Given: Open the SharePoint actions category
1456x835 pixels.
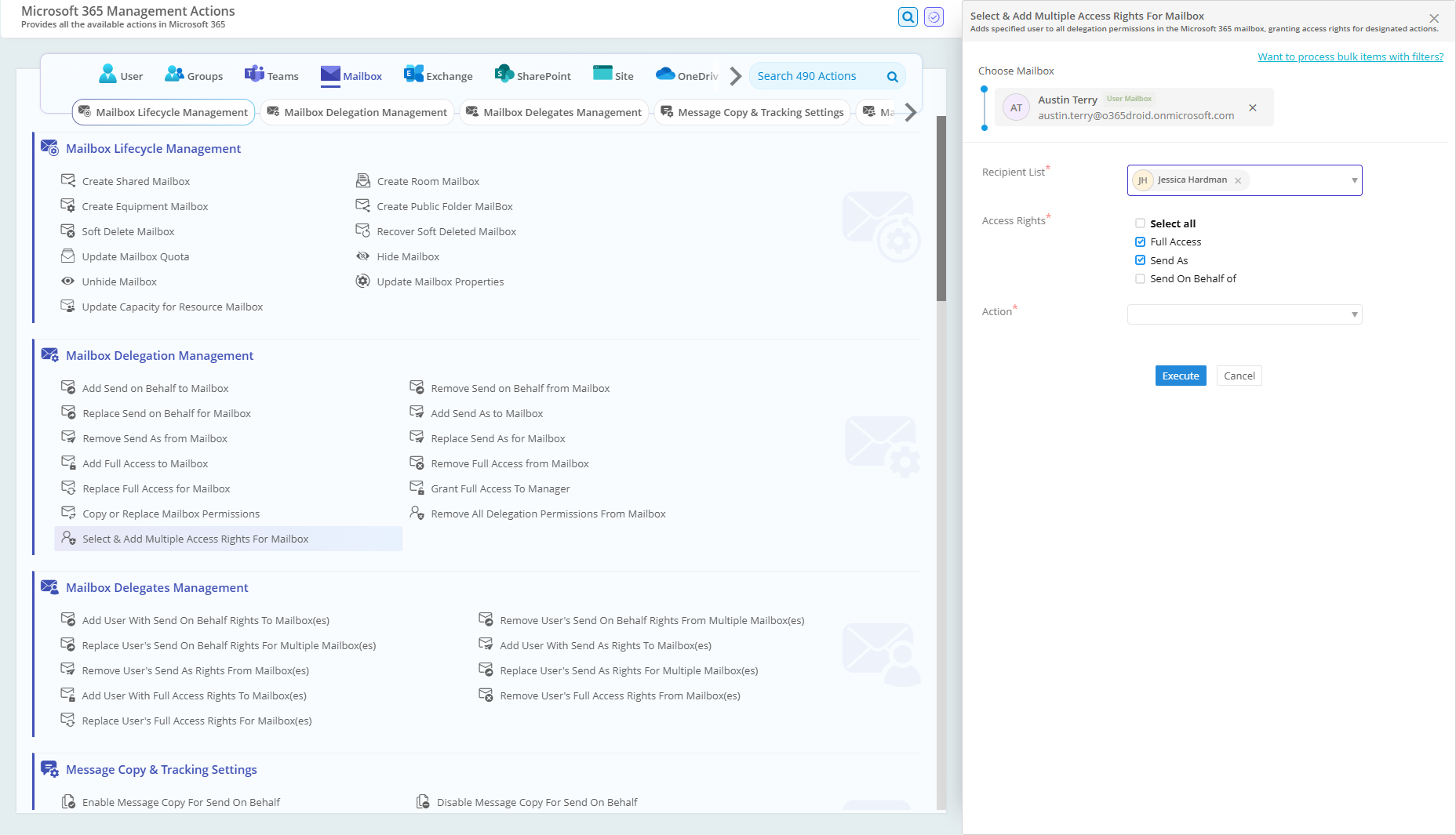Looking at the screenshot, I should point(533,75).
